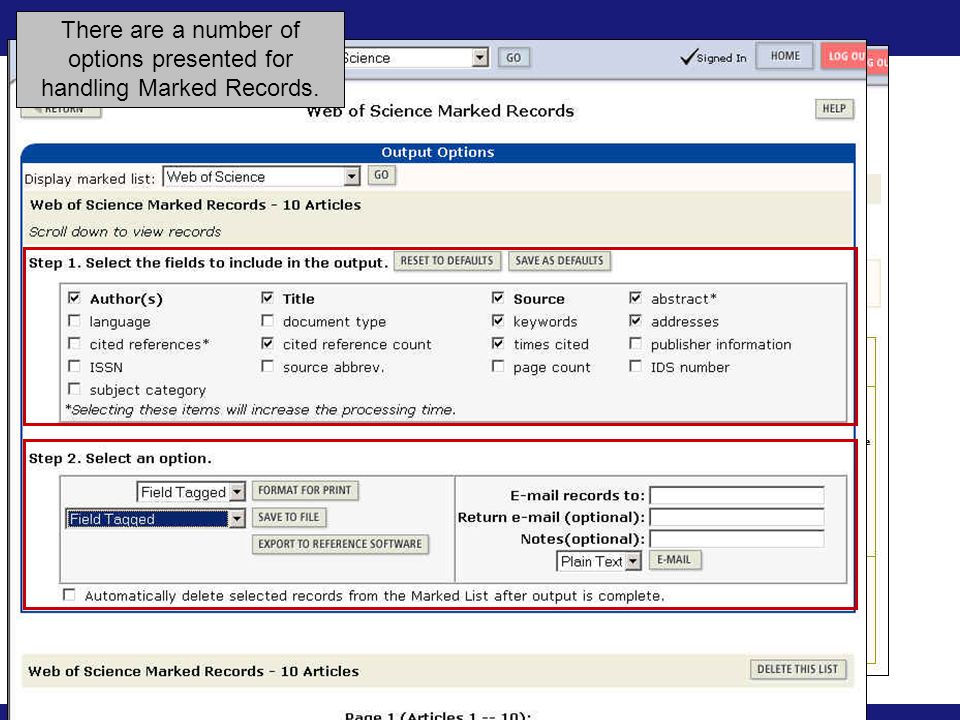Focus the E-mail records to field
The image size is (960, 720).
[x=737, y=495]
